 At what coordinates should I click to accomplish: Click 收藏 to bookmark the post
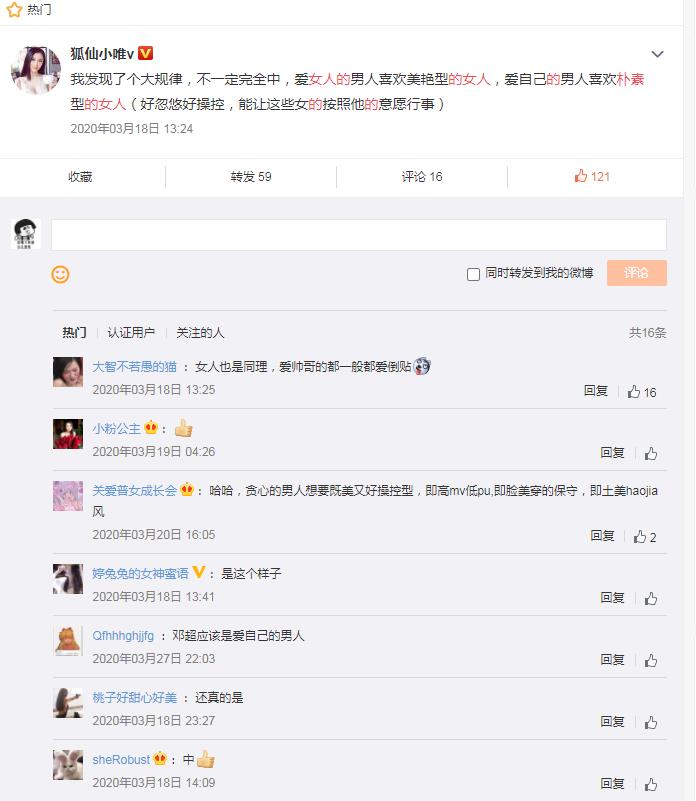80,177
